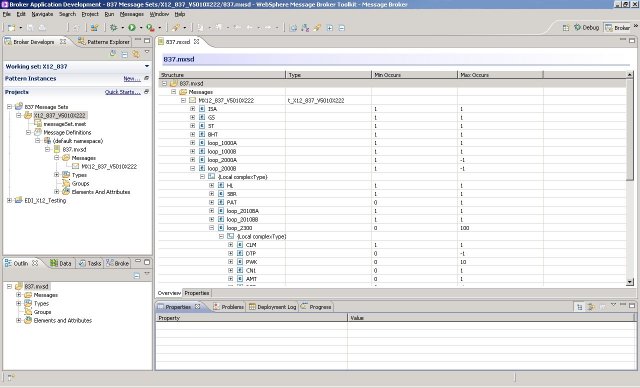The width and height of the screenshot is (640, 388).
Task: Click the collapse-all minus toolbar icon
Action: click(x=342, y=28)
